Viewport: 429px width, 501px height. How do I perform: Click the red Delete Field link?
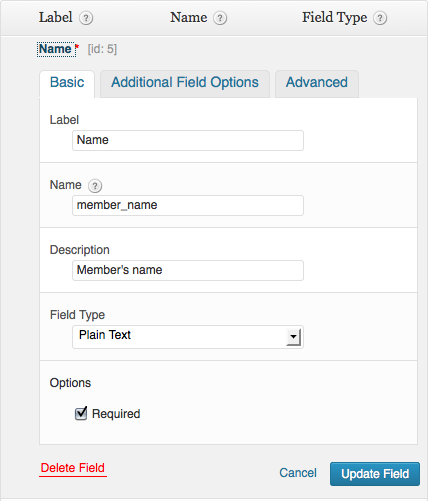click(73, 468)
